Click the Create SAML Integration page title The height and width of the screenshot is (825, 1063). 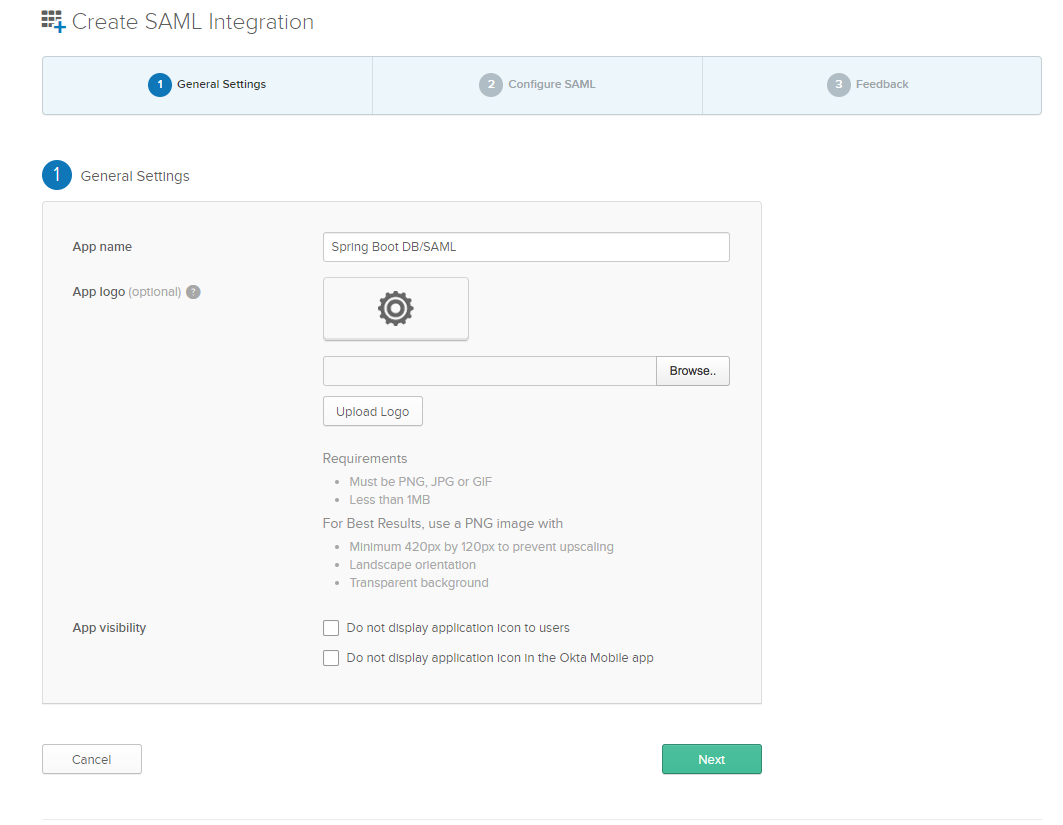pos(193,22)
